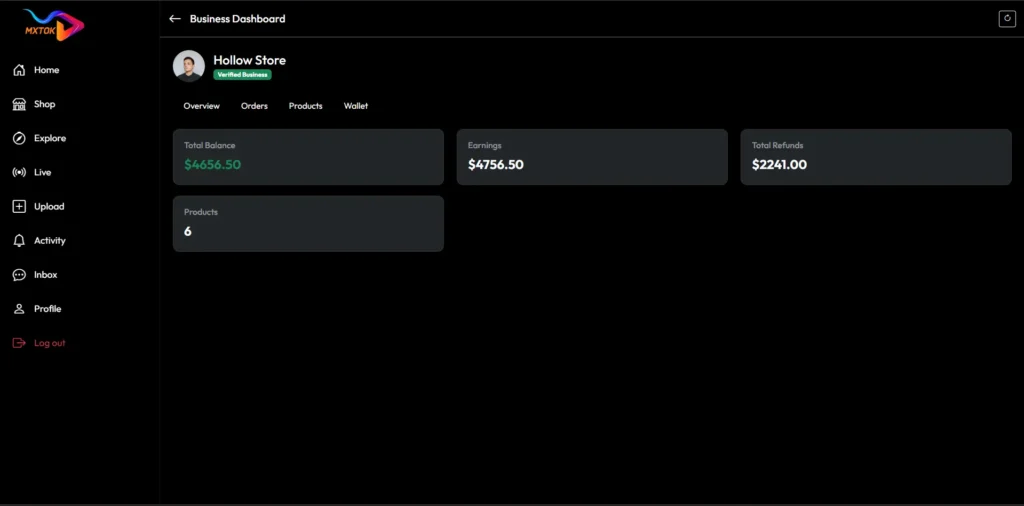This screenshot has height=506, width=1024.
Task: Click the Explore compass icon
Action: point(19,138)
